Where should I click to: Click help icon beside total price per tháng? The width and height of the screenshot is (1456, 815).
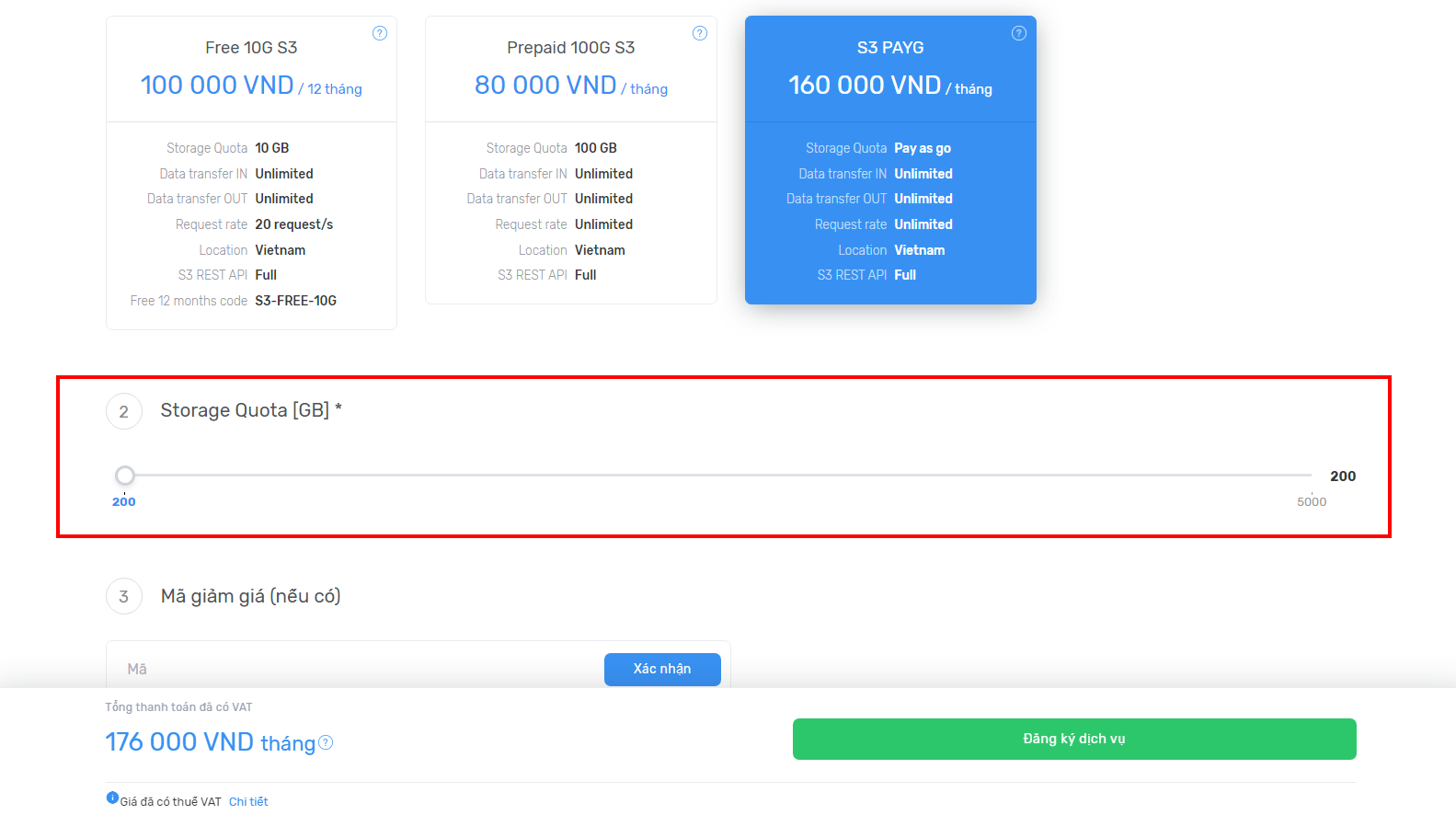[x=326, y=742]
